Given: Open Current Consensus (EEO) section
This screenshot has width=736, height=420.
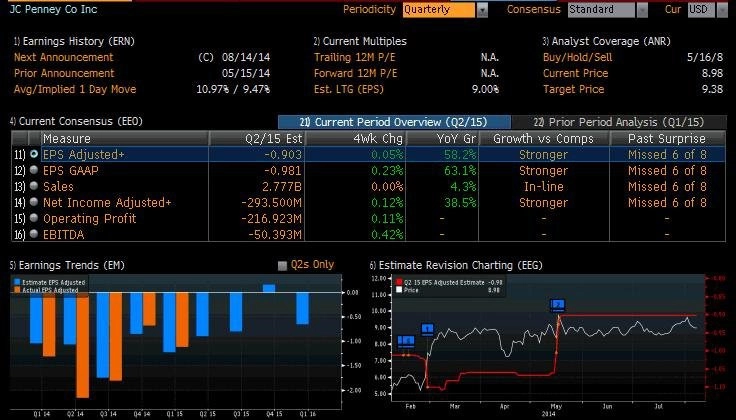Looking at the screenshot, I should [x=76, y=121].
